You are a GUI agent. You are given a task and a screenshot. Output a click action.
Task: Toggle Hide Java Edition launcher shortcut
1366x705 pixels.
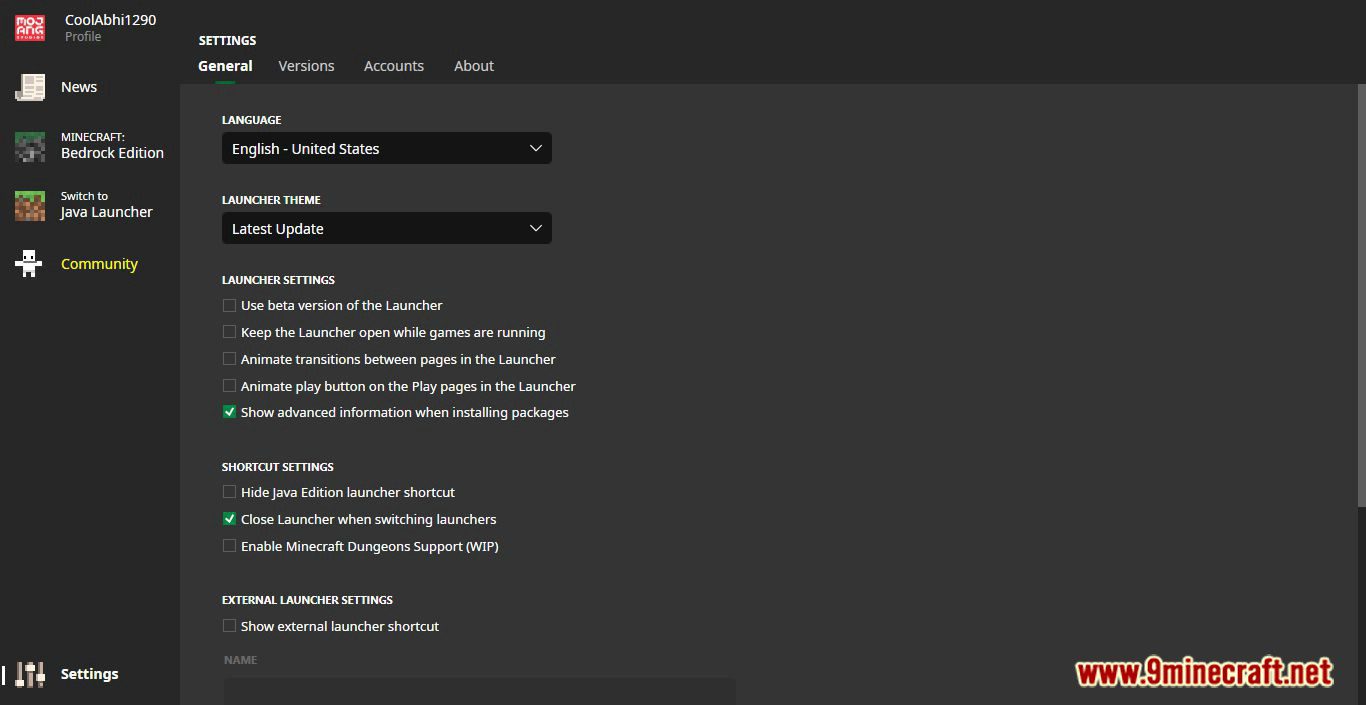[x=229, y=491]
